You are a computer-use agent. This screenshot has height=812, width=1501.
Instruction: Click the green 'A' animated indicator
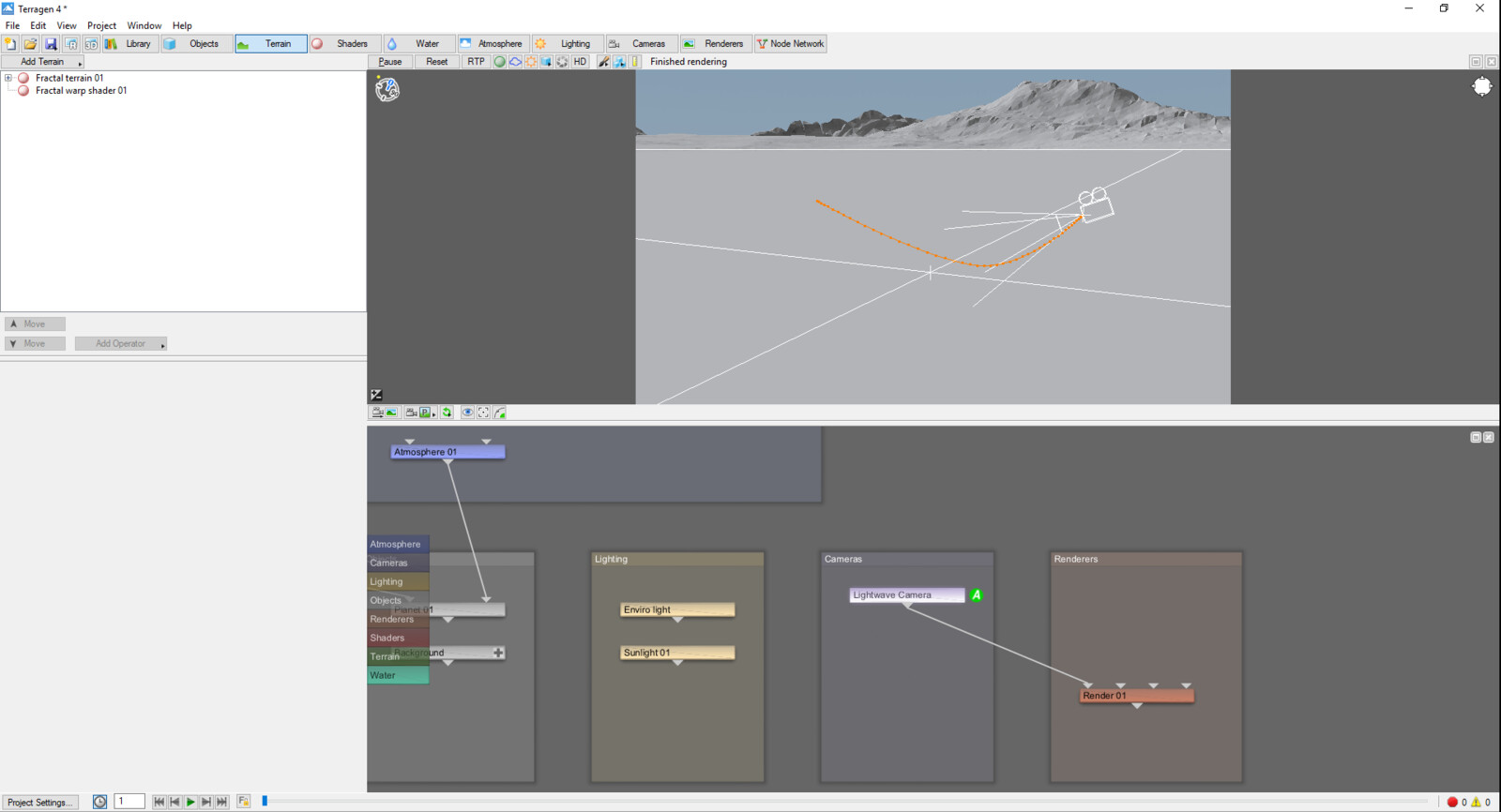tap(977, 595)
